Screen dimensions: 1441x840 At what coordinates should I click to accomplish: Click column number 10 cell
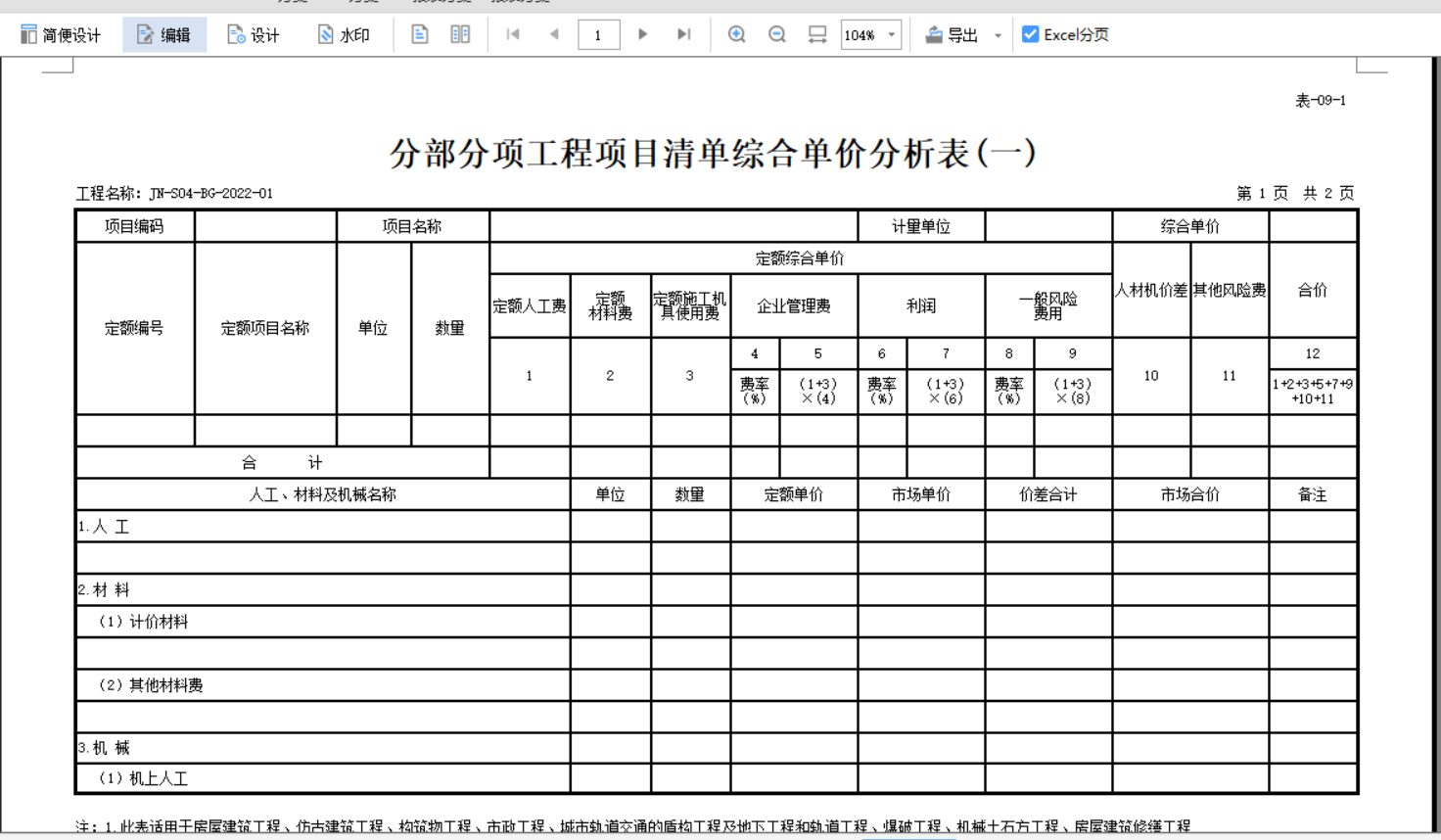(1151, 376)
